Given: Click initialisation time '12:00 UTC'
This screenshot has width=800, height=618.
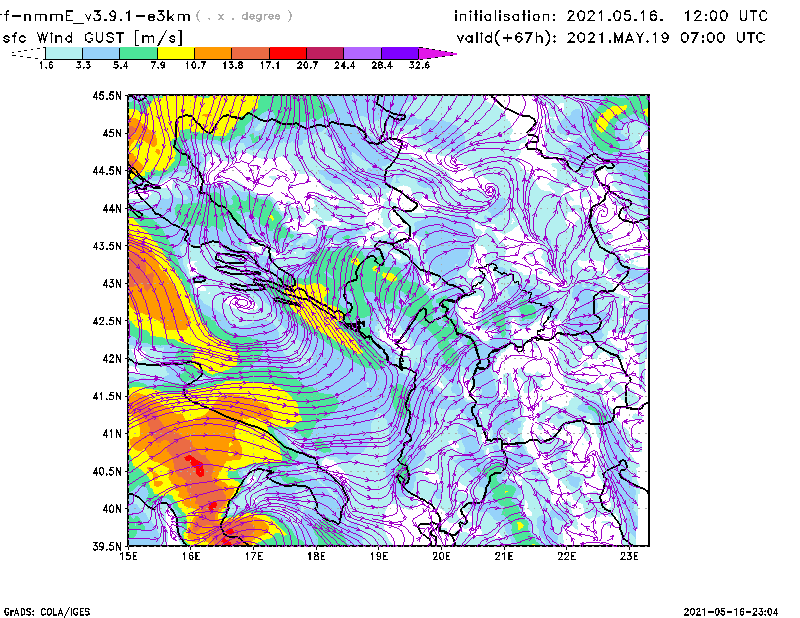Looking at the screenshot, I should coord(726,16).
